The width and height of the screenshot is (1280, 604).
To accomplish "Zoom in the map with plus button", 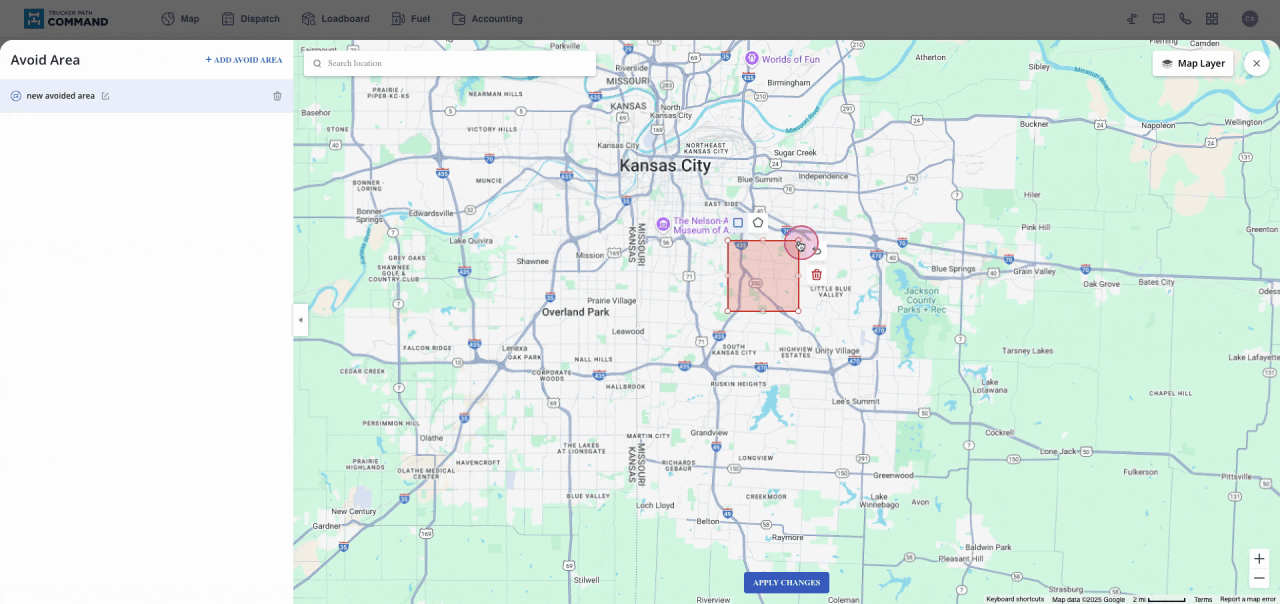I will (x=1259, y=559).
